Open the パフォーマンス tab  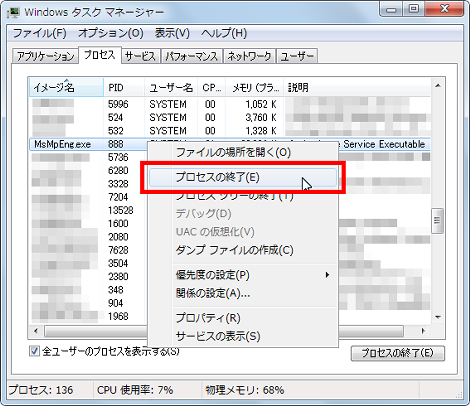(192, 56)
